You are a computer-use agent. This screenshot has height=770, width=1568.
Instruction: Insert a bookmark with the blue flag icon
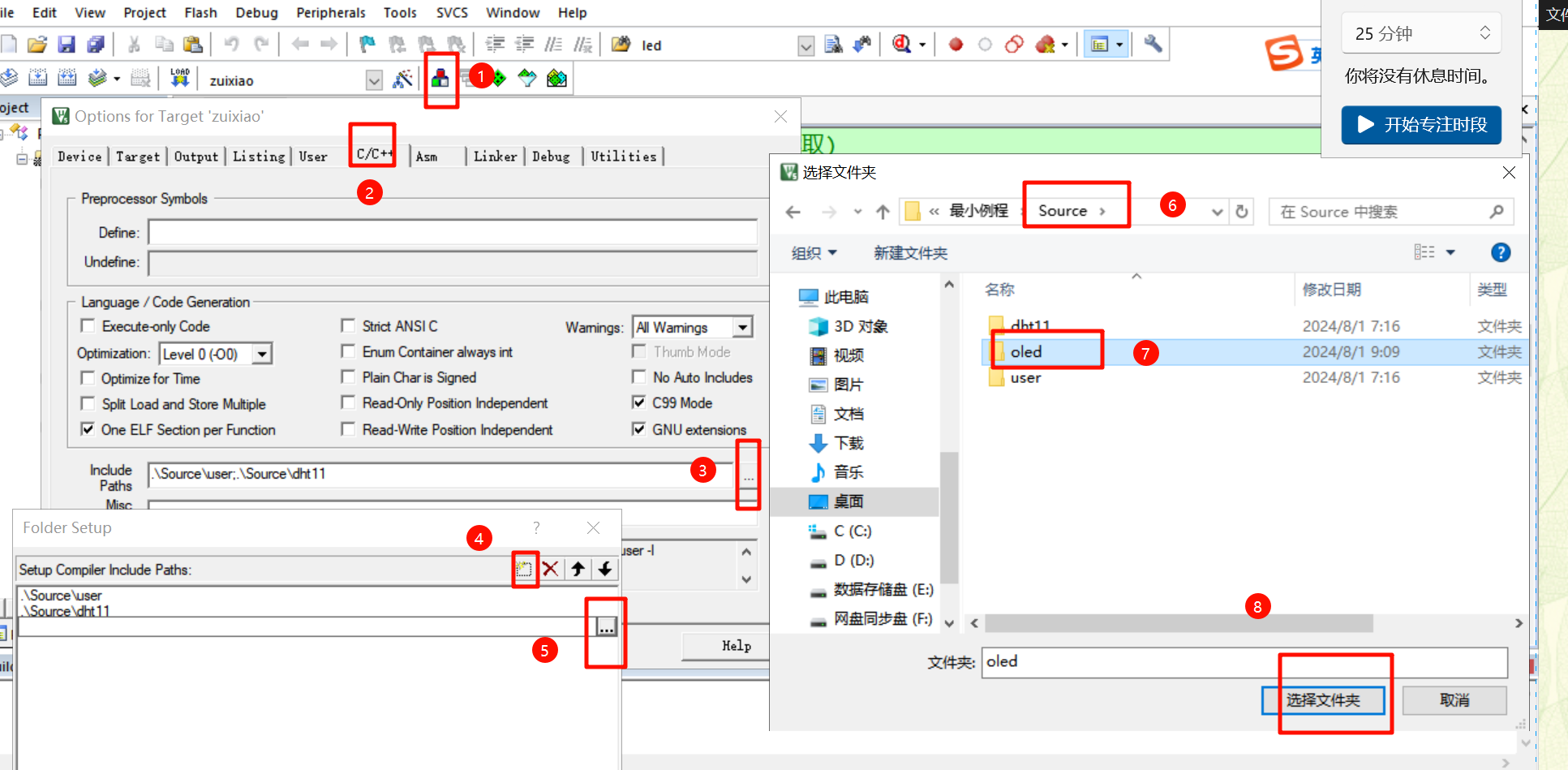click(x=367, y=45)
